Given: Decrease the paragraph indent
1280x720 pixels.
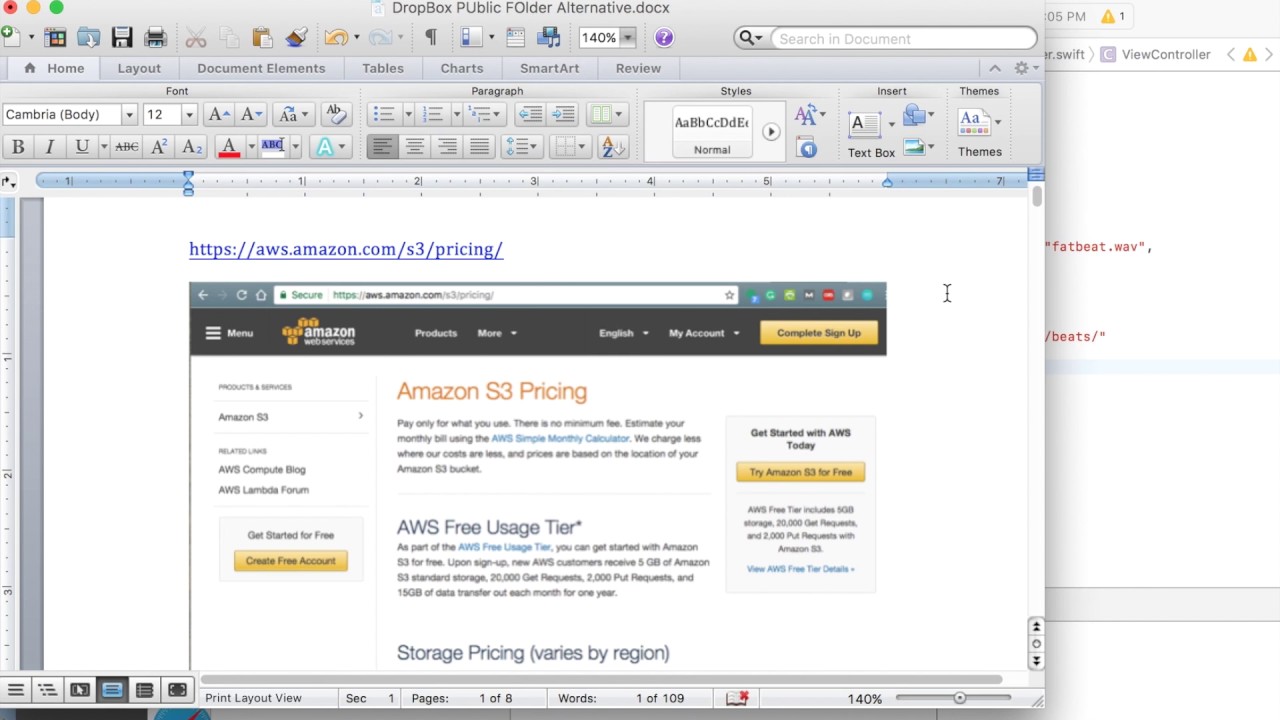Looking at the screenshot, I should click(530, 114).
